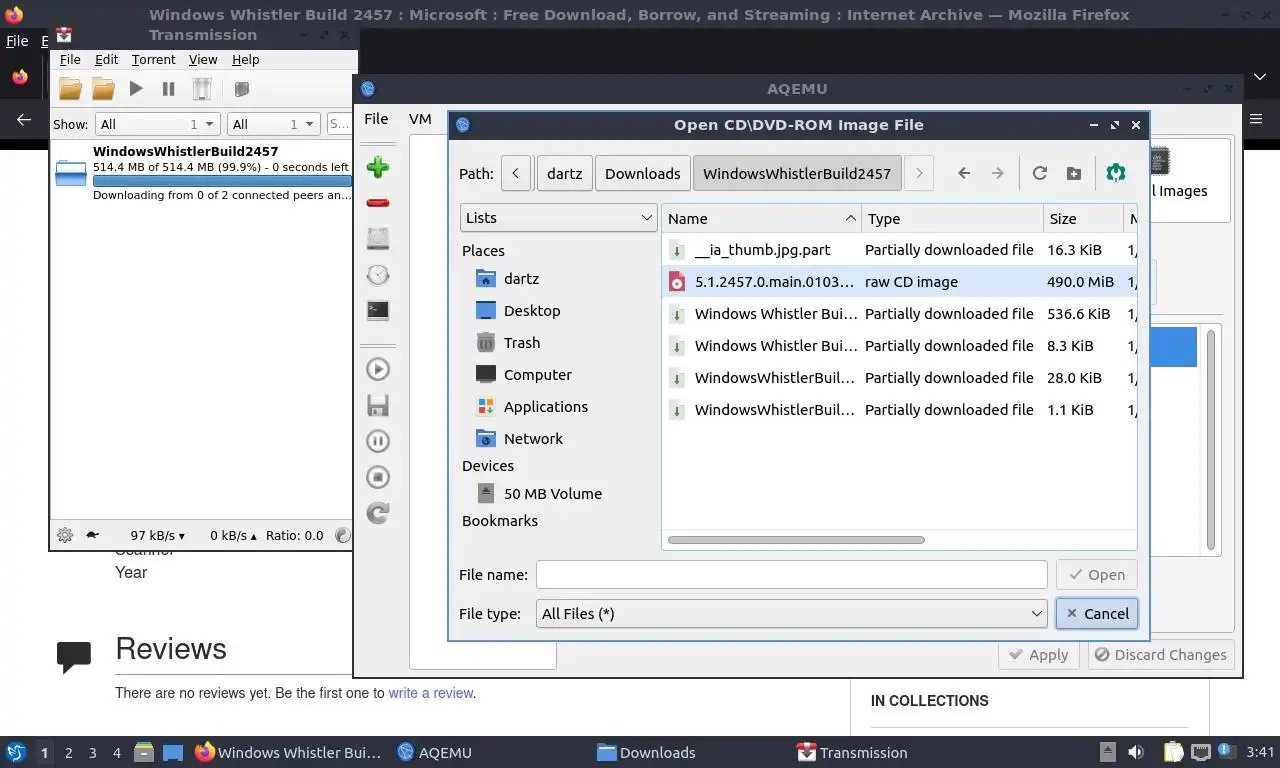Screen dimensions: 1280x768
Task: Click the clipboard icon in the system tray
Action: click(x=1174, y=752)
